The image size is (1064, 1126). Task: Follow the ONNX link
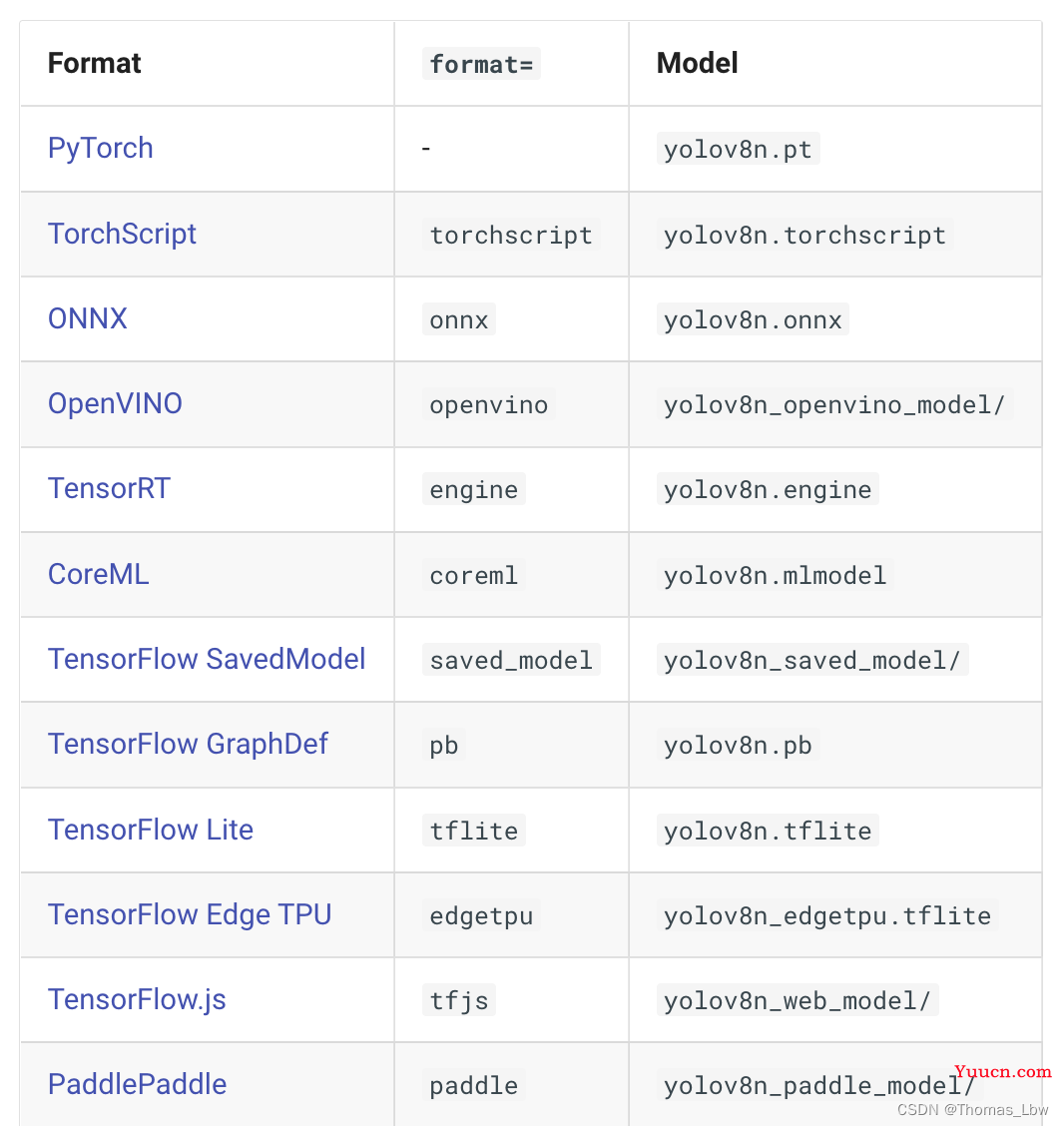[x=88, y=318]
